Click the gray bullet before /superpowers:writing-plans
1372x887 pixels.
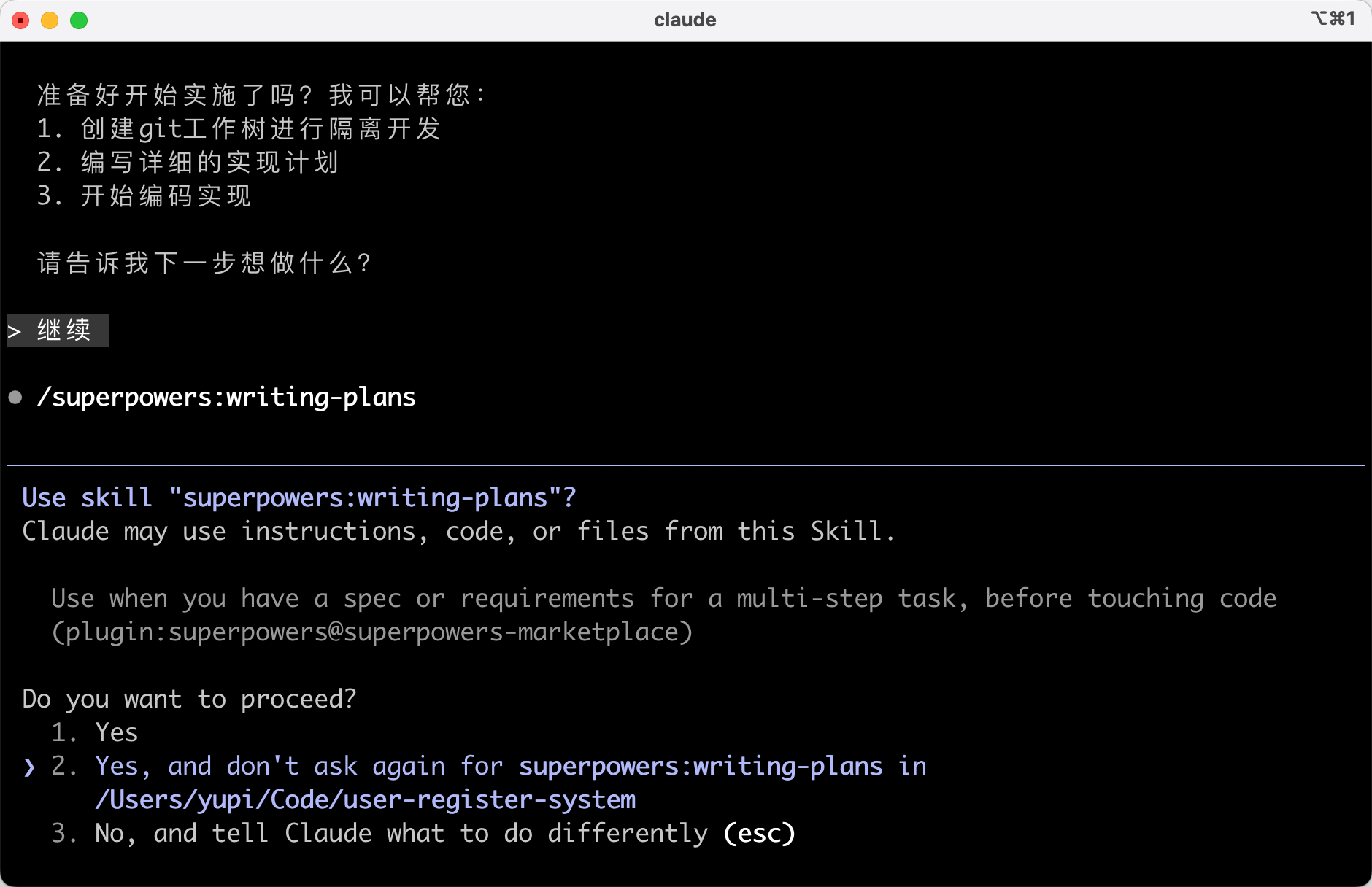click(x=15, y=397)
